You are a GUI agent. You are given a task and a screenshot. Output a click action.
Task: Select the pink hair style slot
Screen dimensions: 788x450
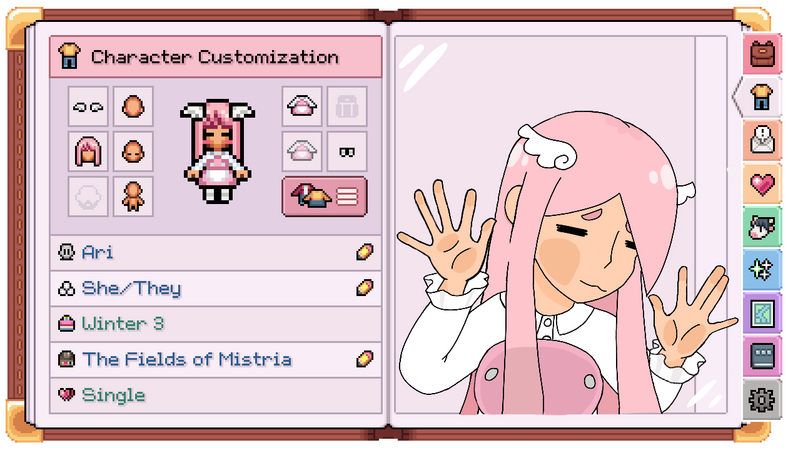88,151
